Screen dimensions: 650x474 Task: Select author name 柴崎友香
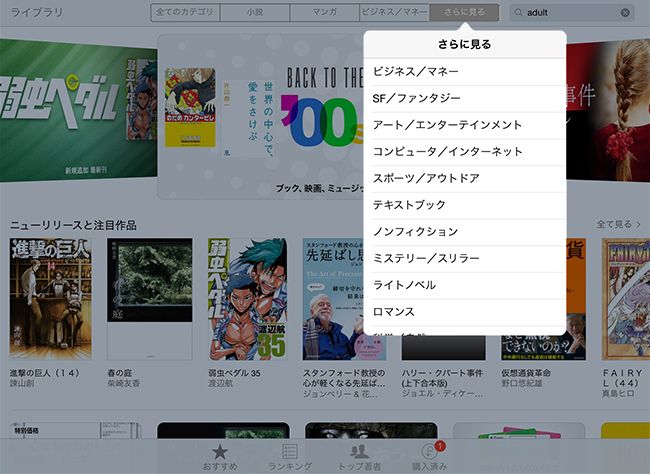pyautogui.click(x=124, y=384)
